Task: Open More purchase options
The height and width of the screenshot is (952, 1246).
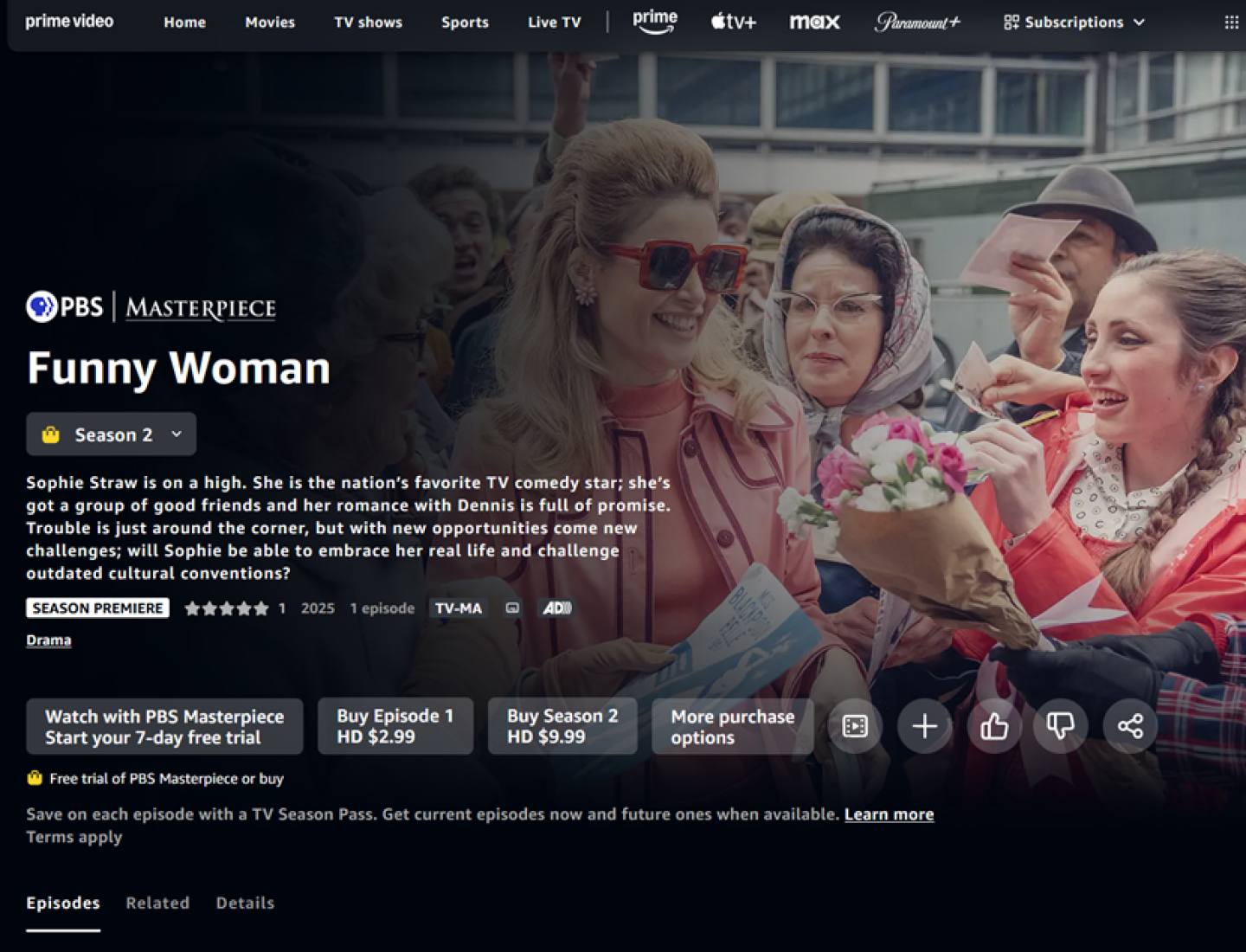Action: coord(732,727)
